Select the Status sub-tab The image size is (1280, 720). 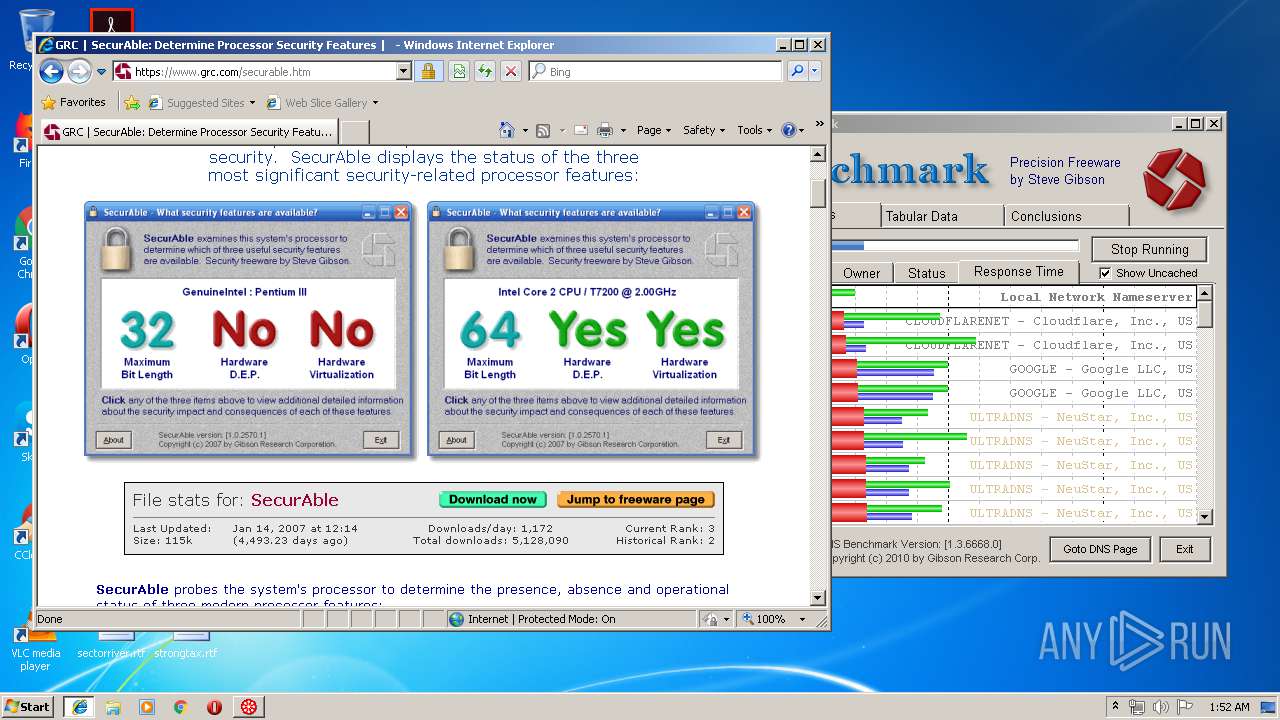(x=926, y=273)
